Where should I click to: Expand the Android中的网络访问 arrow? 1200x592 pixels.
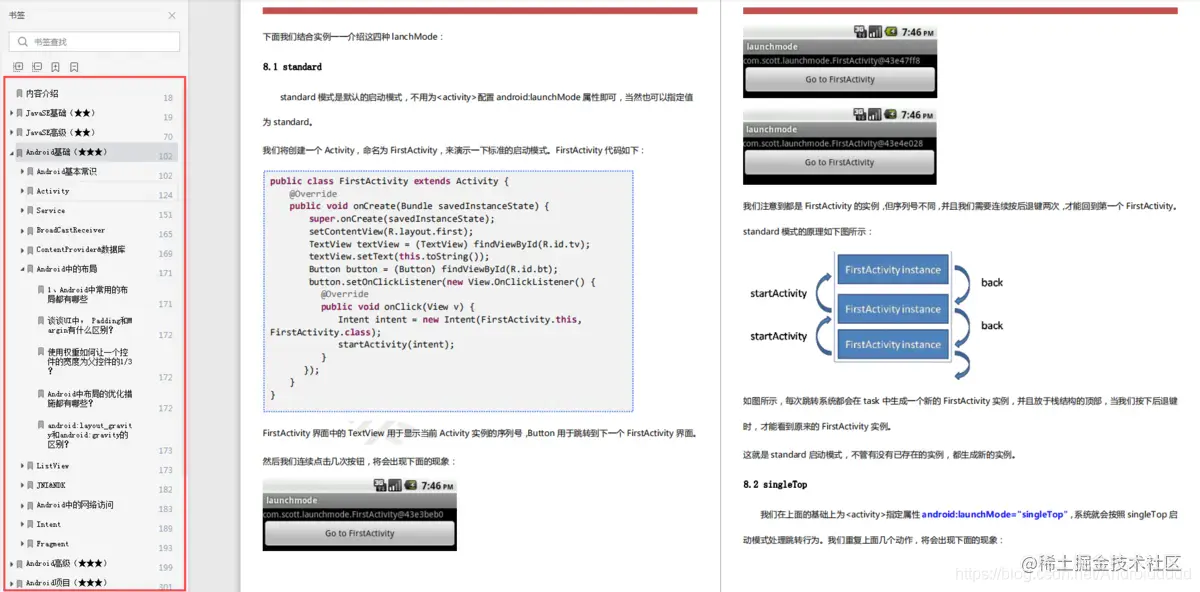[22, 505]
